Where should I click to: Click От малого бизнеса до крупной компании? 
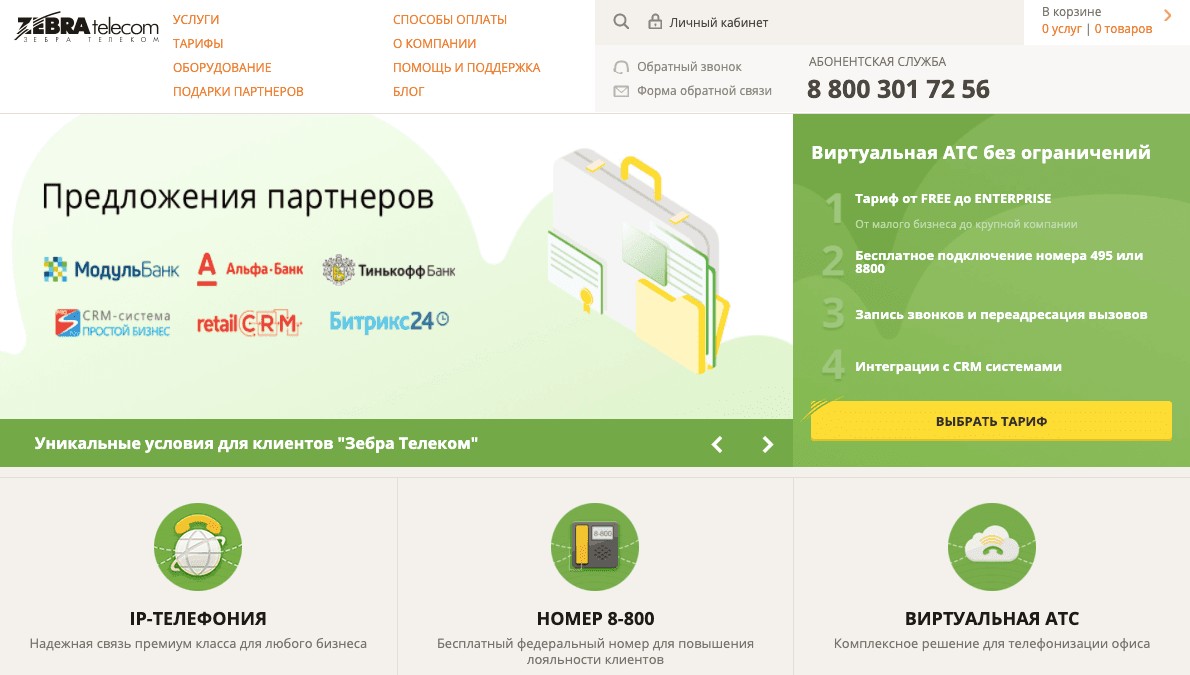tap(966, 224)
